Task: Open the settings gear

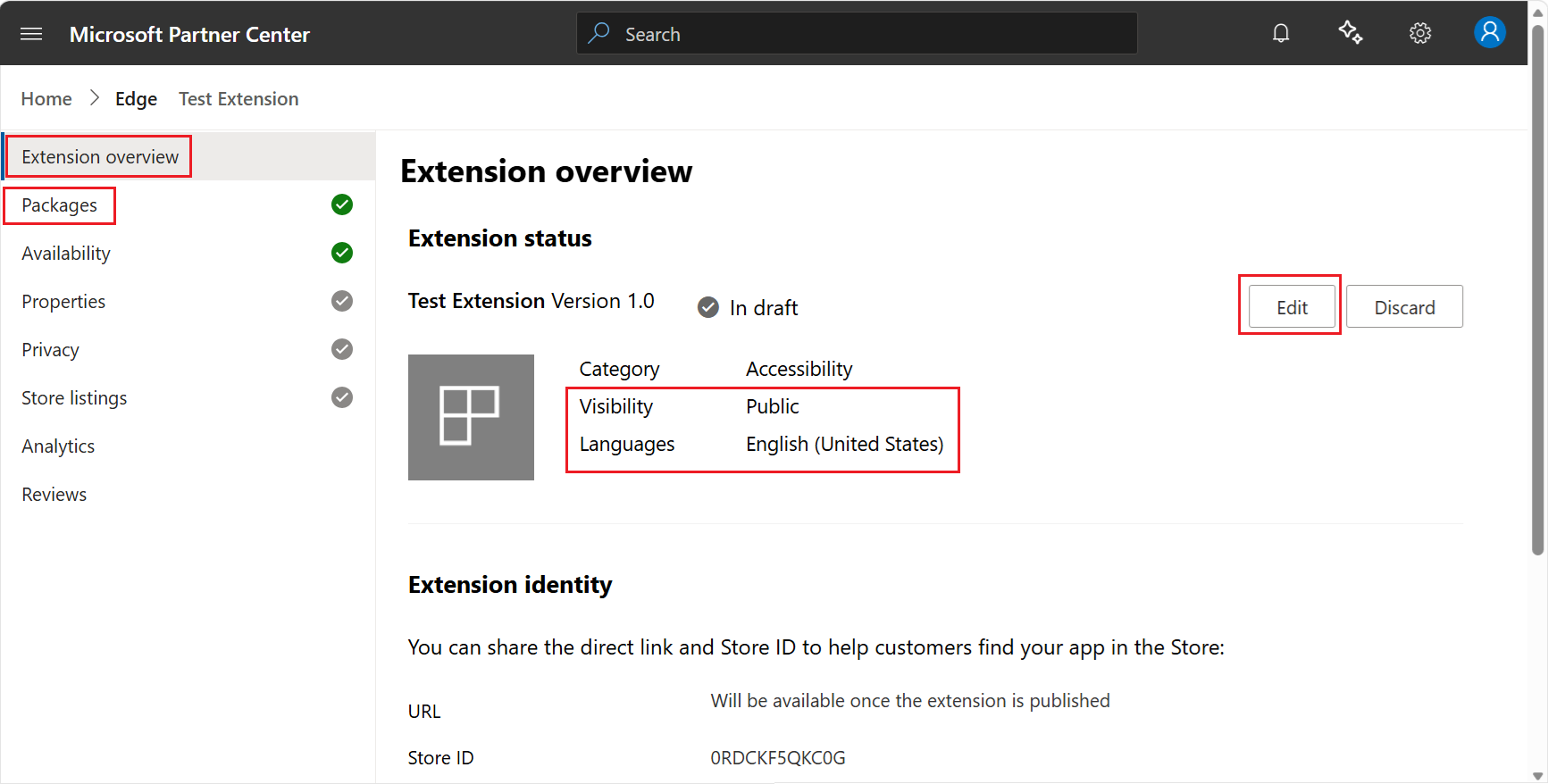Action: (1420, 34)
